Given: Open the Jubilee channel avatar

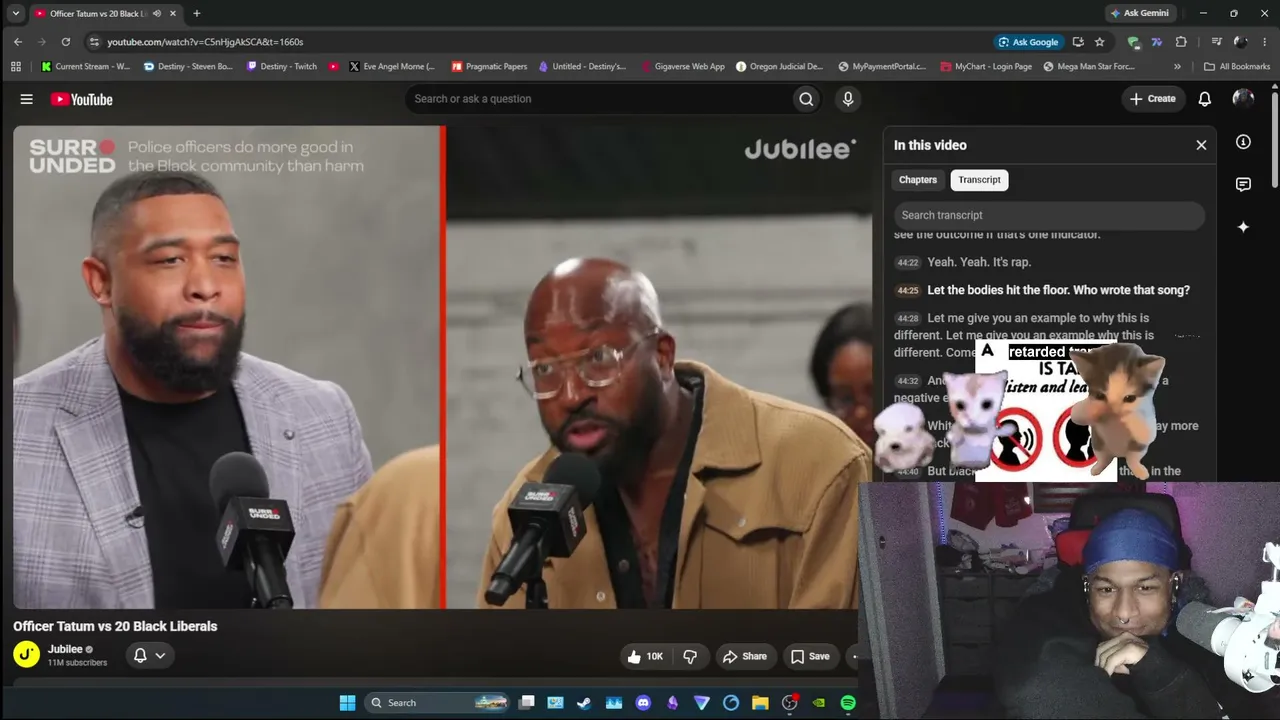Looking at the screenshot, I should [x=27, y=655].
